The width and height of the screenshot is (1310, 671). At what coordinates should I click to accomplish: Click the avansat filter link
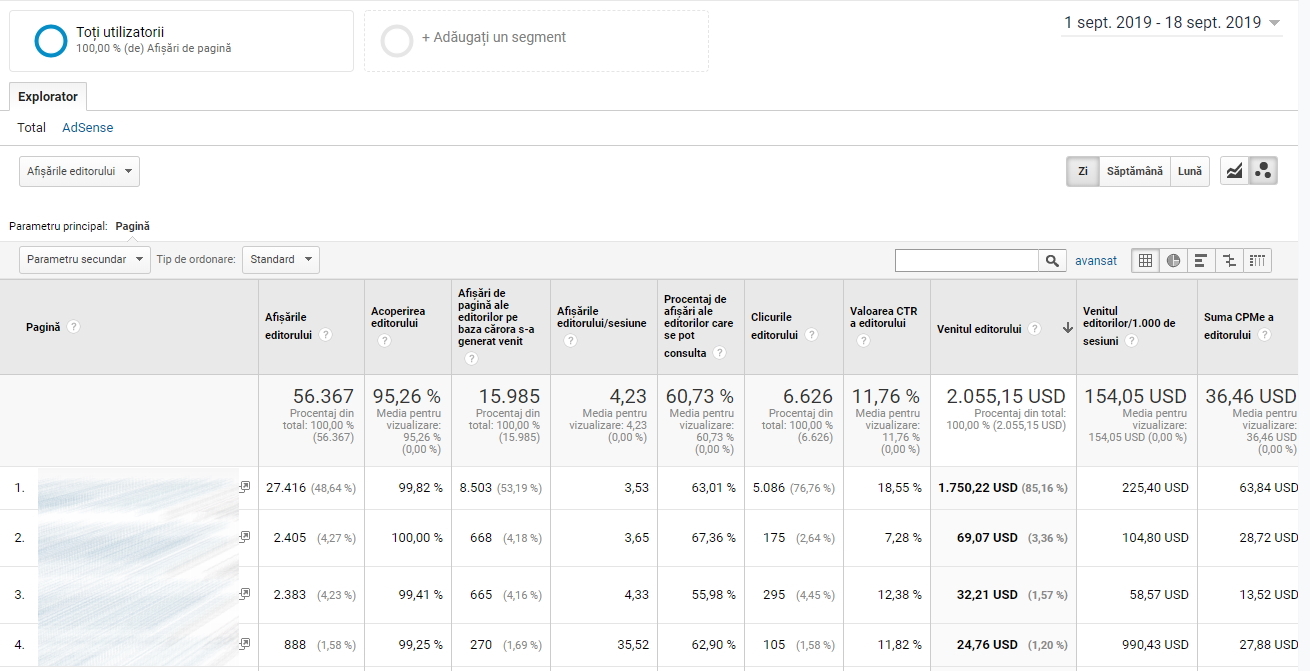tap(1096, 260)
